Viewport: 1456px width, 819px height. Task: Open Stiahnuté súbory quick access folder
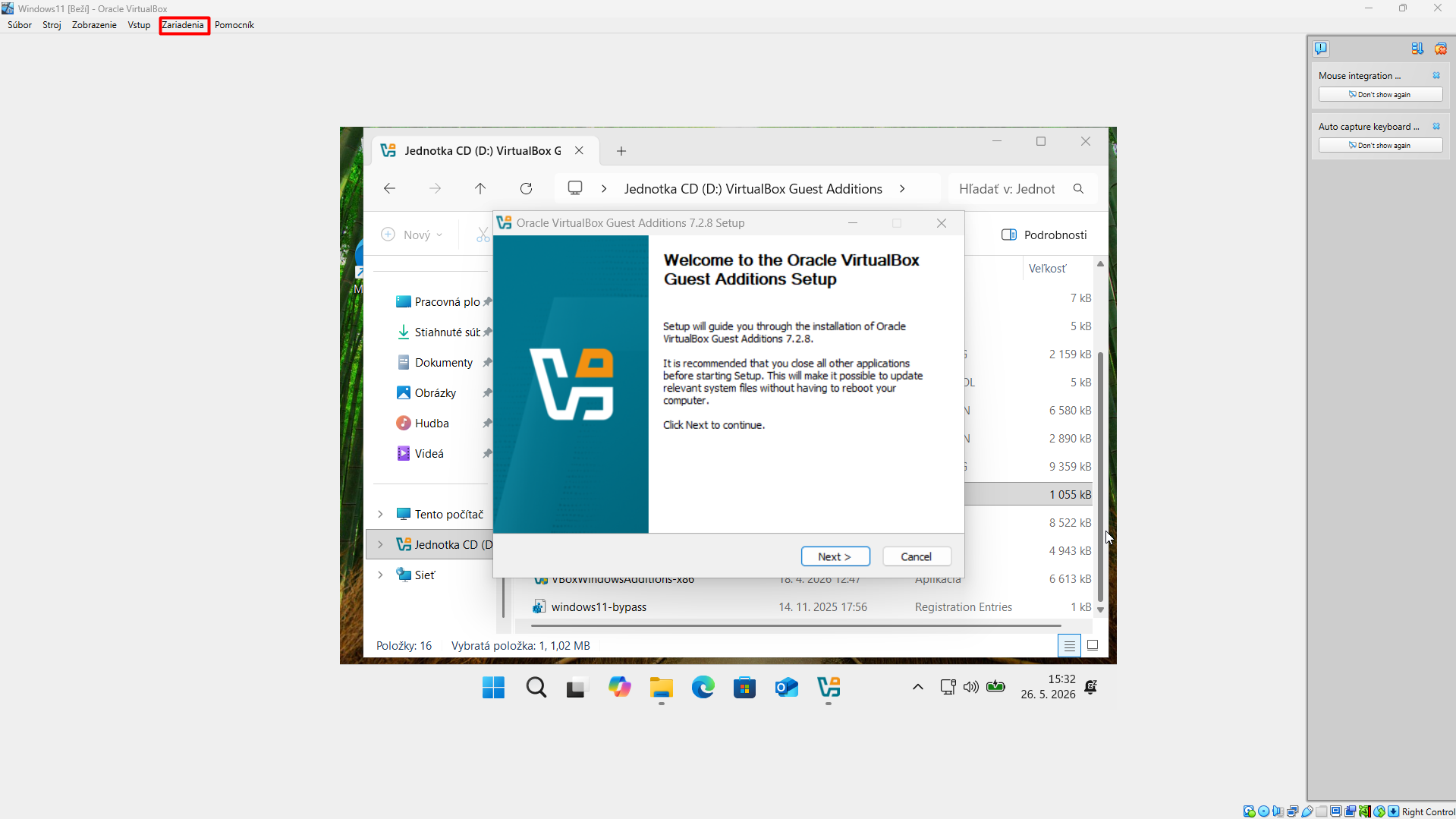(x=443, y=332)
